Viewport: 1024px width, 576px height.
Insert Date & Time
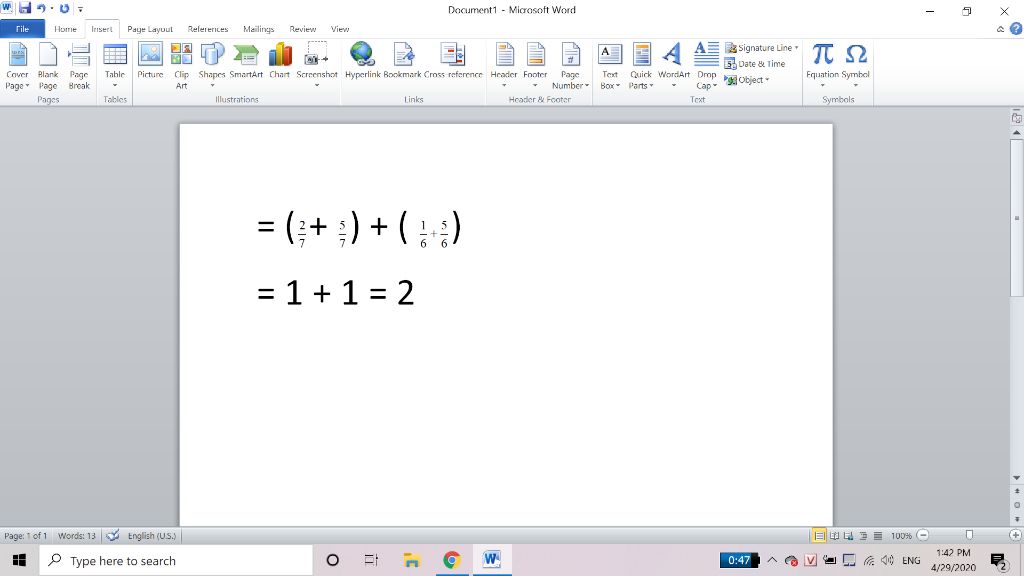coord(755,64)
